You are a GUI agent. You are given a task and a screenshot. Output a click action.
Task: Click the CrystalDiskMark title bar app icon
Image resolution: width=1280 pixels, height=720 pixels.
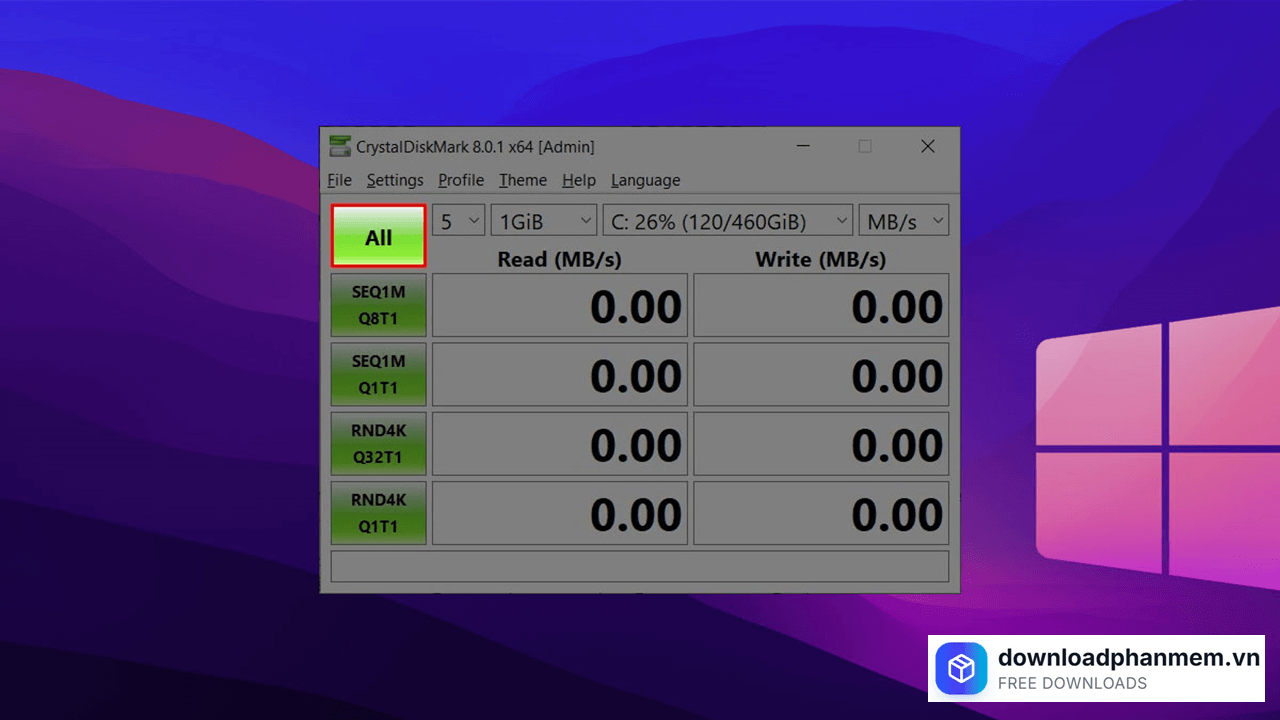click(x=340, y=147)
